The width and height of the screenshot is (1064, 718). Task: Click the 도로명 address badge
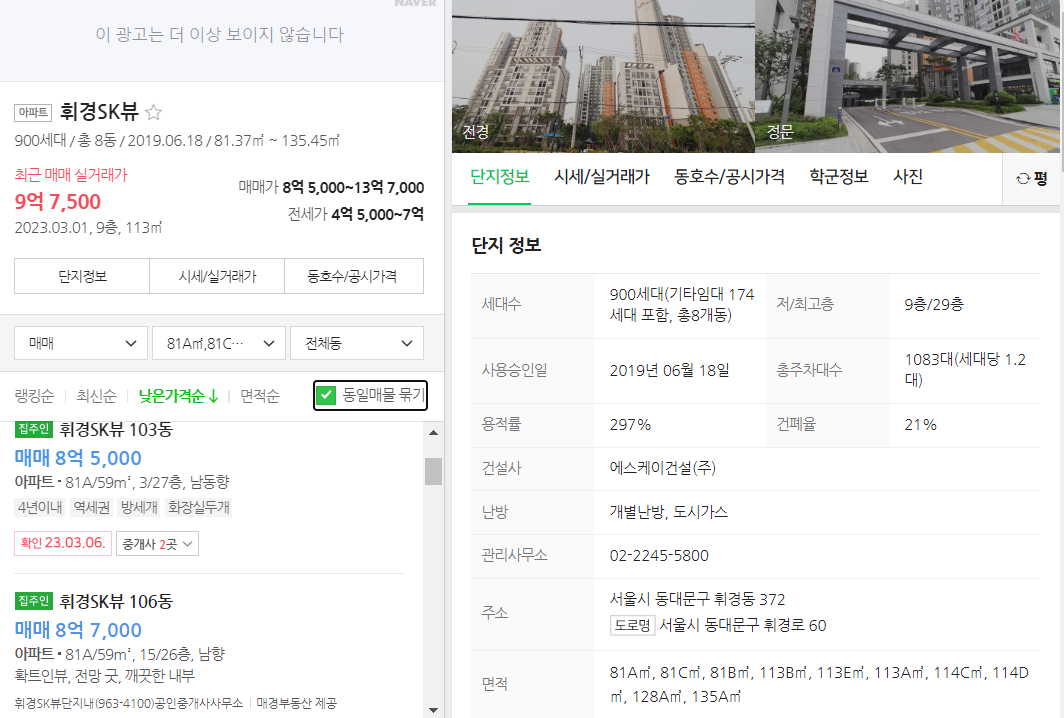click(632, 625)
